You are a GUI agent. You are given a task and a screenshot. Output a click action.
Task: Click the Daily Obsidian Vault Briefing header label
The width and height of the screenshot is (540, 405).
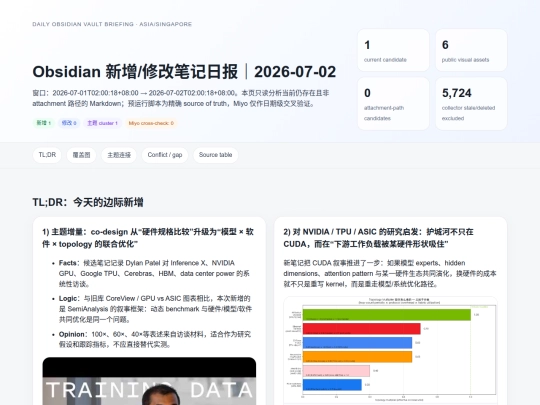click(112, 24)
